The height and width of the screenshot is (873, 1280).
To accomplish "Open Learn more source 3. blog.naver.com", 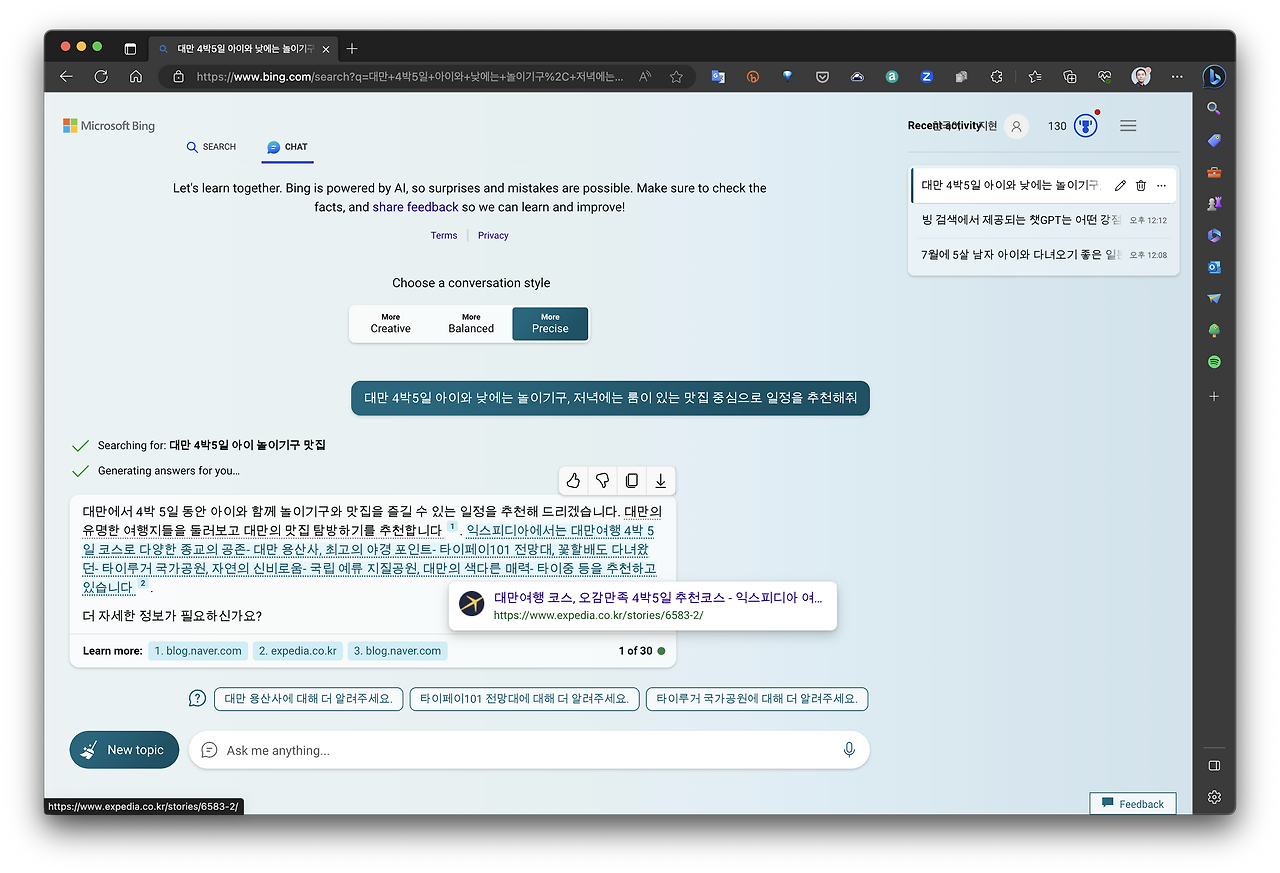I will pos(398,651).
